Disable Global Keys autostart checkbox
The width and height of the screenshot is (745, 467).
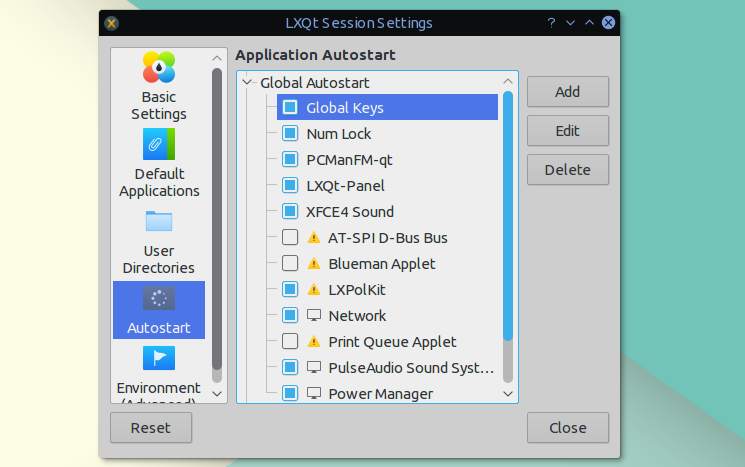tap(290, 107)
